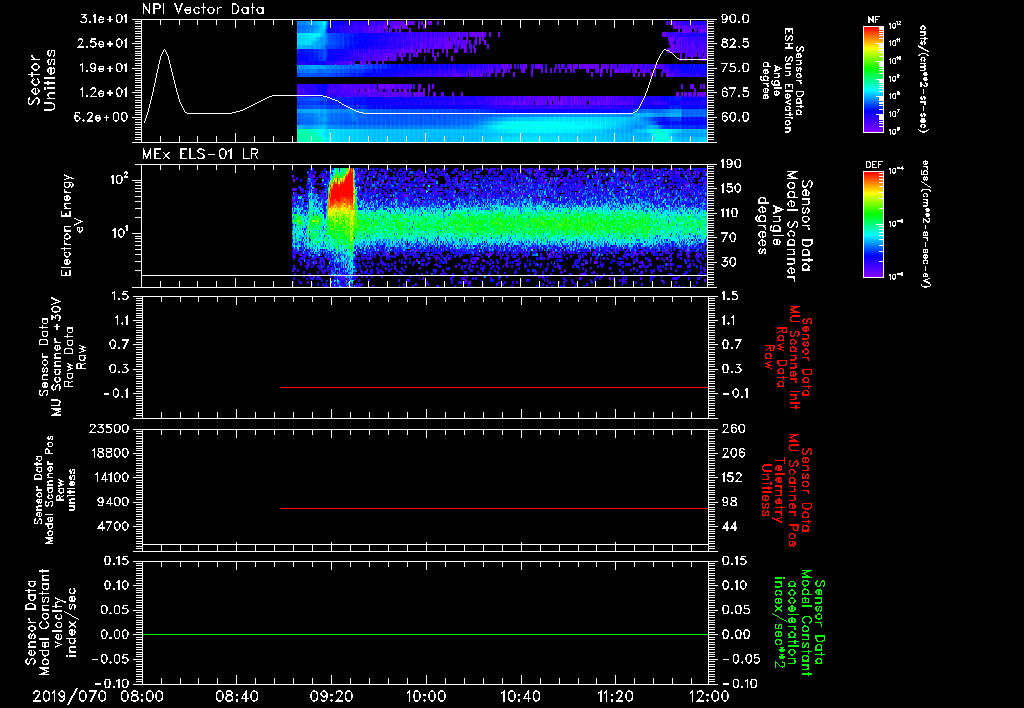
Task: Click the "2.5e+01" sector tick value
Action: 104,43
